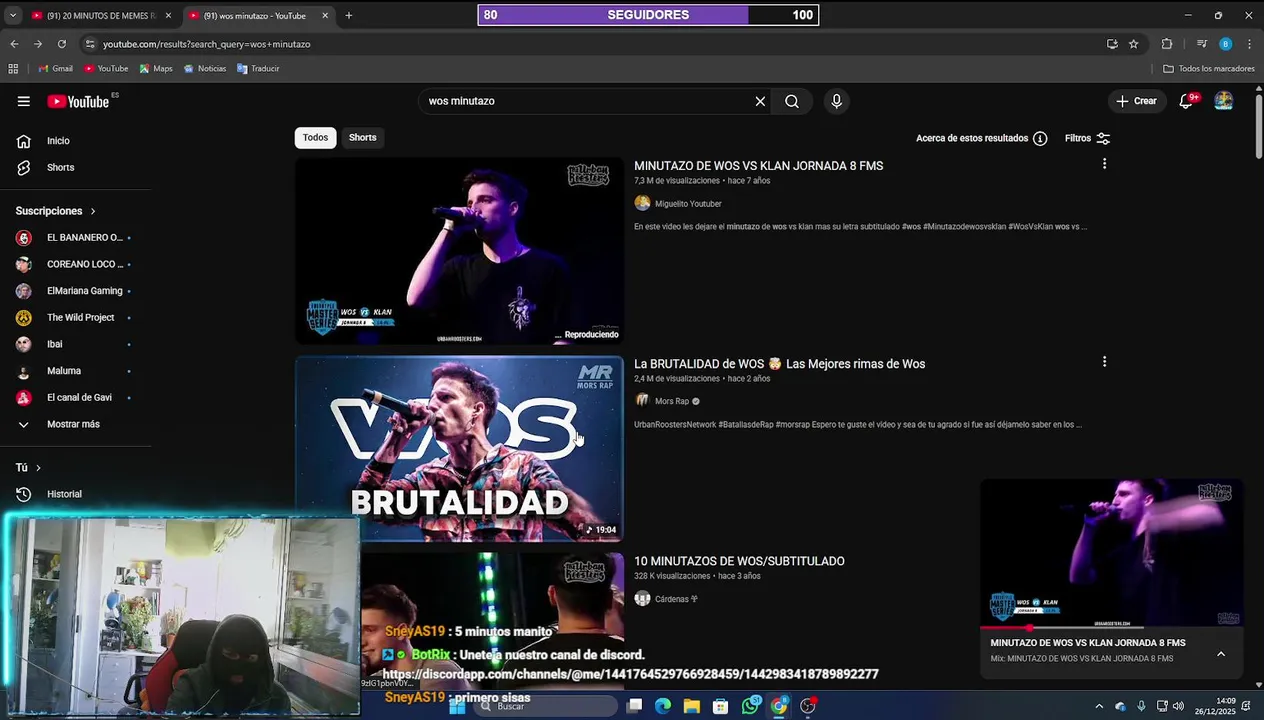Screen dimensions: 1264x720
Task: Open Miguelito Youtuber channel
Action: tap(688, 204)
